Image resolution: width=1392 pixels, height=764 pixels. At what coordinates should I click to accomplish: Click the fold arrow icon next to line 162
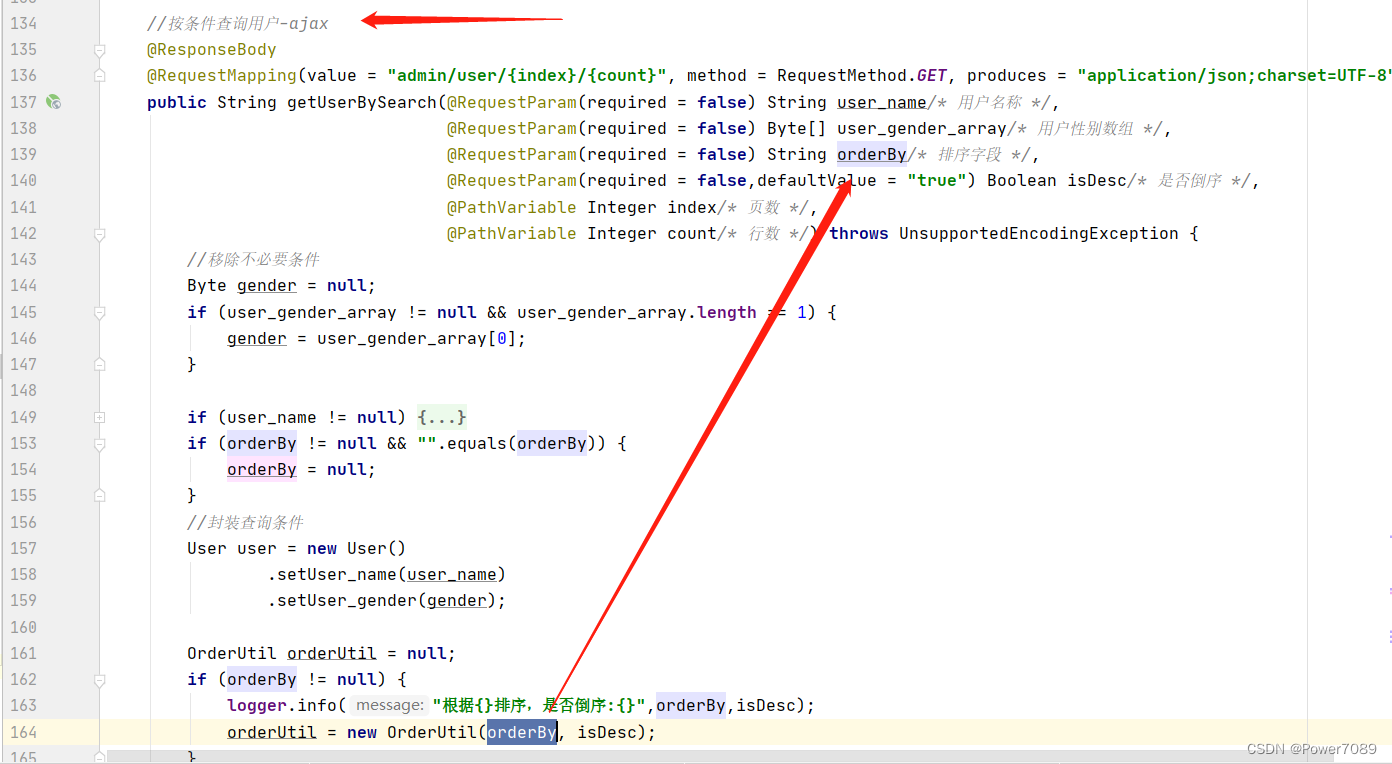(98, 679)
